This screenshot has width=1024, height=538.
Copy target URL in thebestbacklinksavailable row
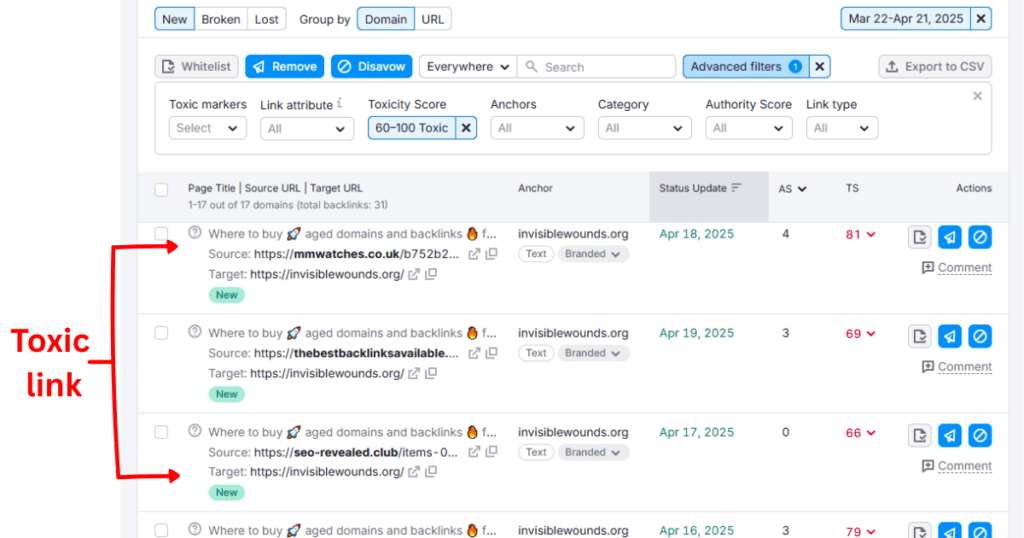point(431,373)
